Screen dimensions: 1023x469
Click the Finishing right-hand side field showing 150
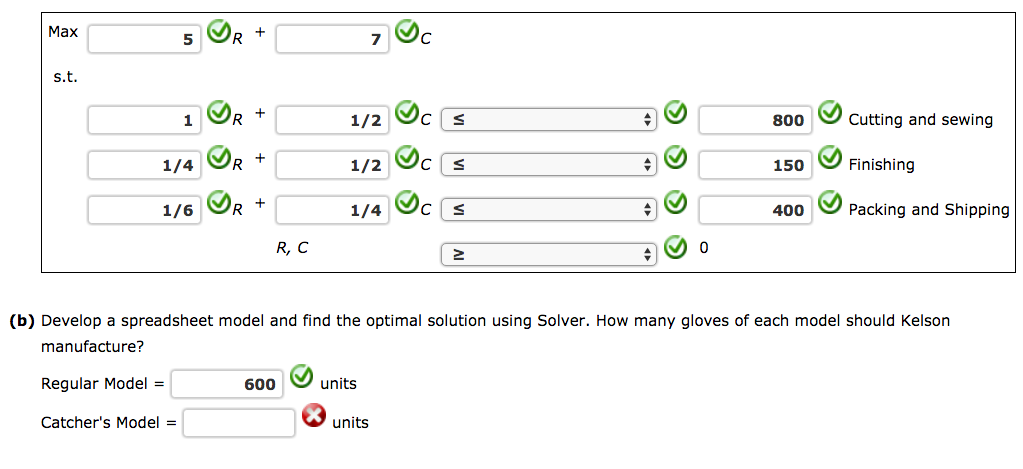[x=755, y=165]
